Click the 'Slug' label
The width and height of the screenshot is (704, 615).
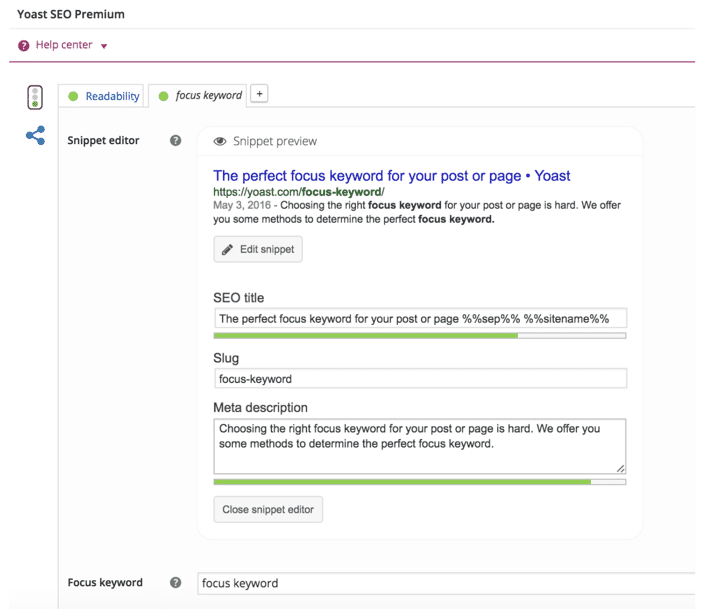coord(226,358)
